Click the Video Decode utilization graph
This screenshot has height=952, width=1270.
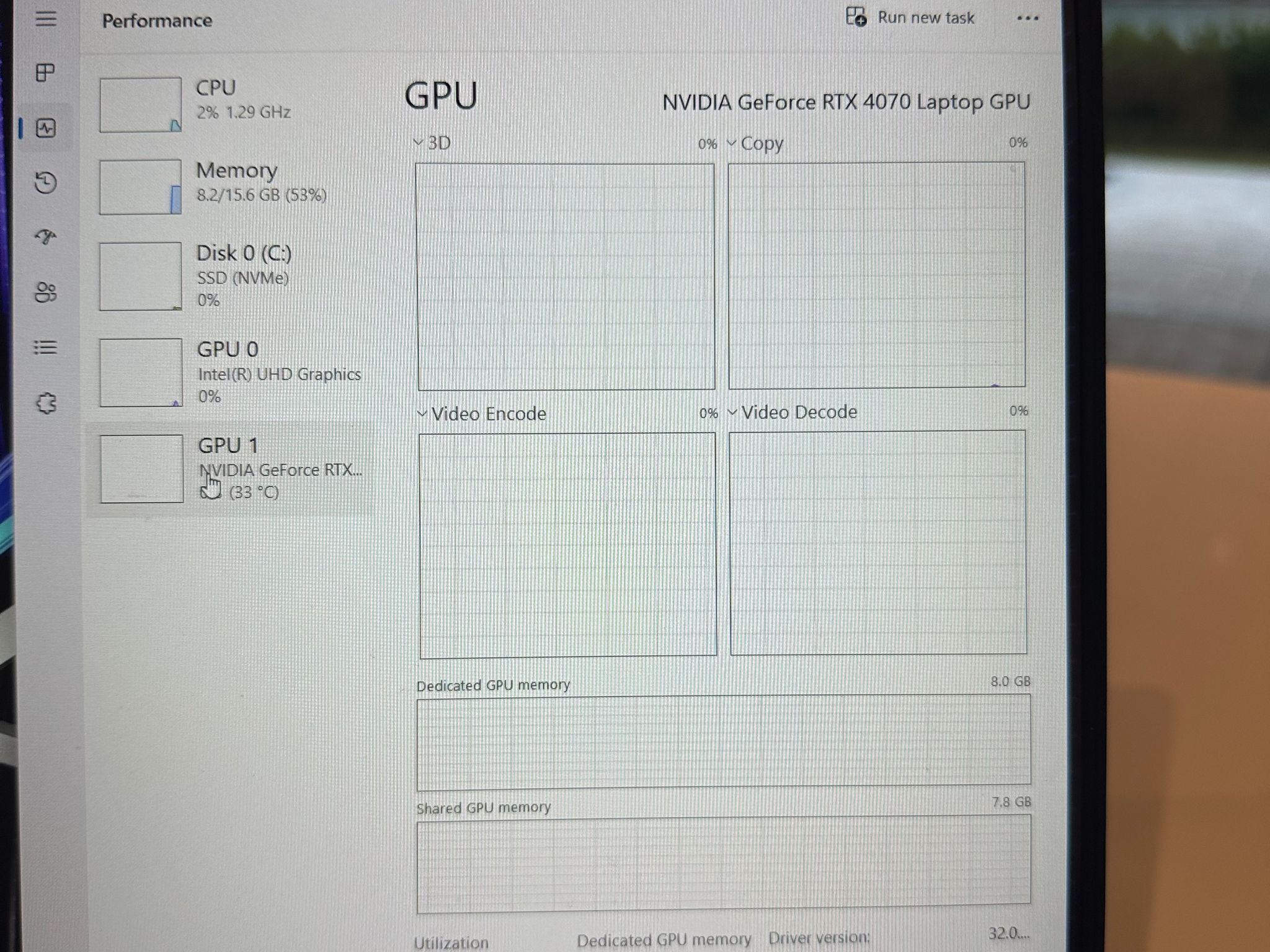tap(878, 543)
